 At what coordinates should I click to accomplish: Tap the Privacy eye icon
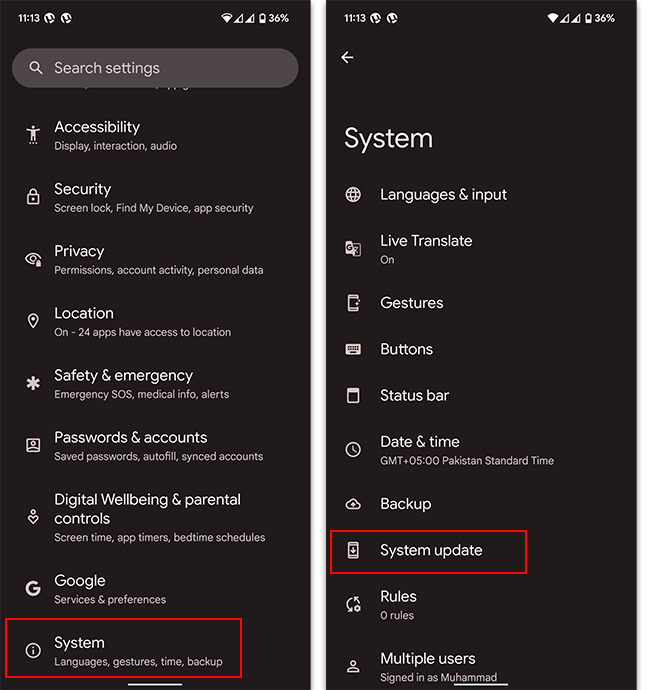click(33, 259)
